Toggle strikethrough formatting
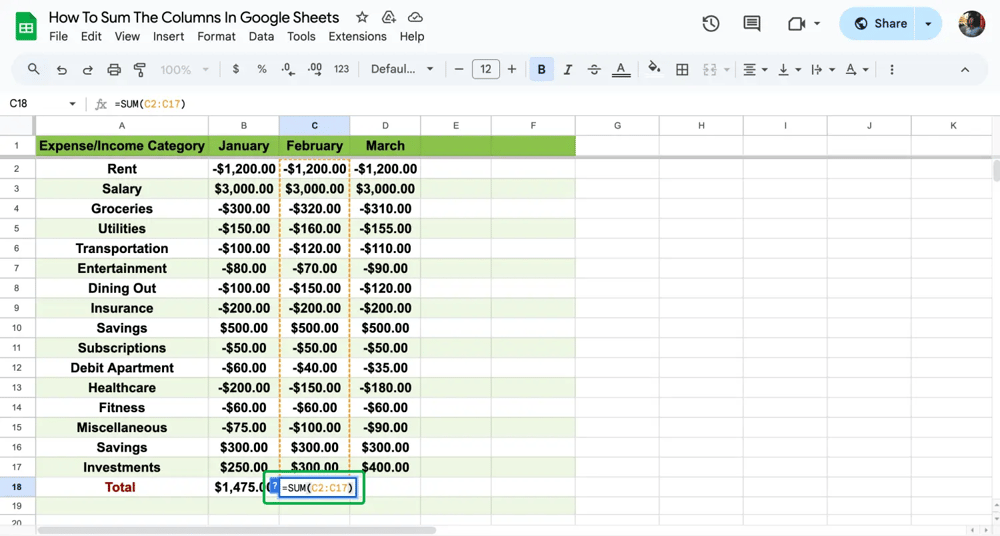The image size is (1000, 536). click(x=594, y=70)
